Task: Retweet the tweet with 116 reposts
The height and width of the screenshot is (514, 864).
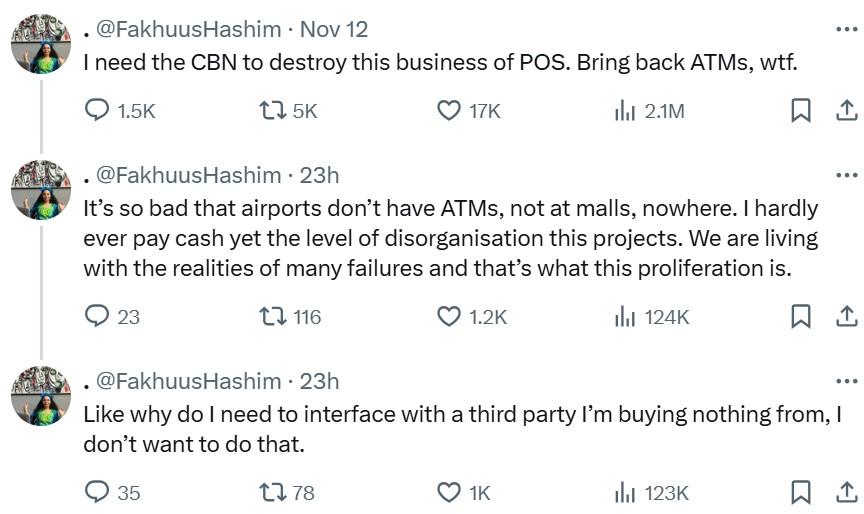Action: [x=271, y=316]
